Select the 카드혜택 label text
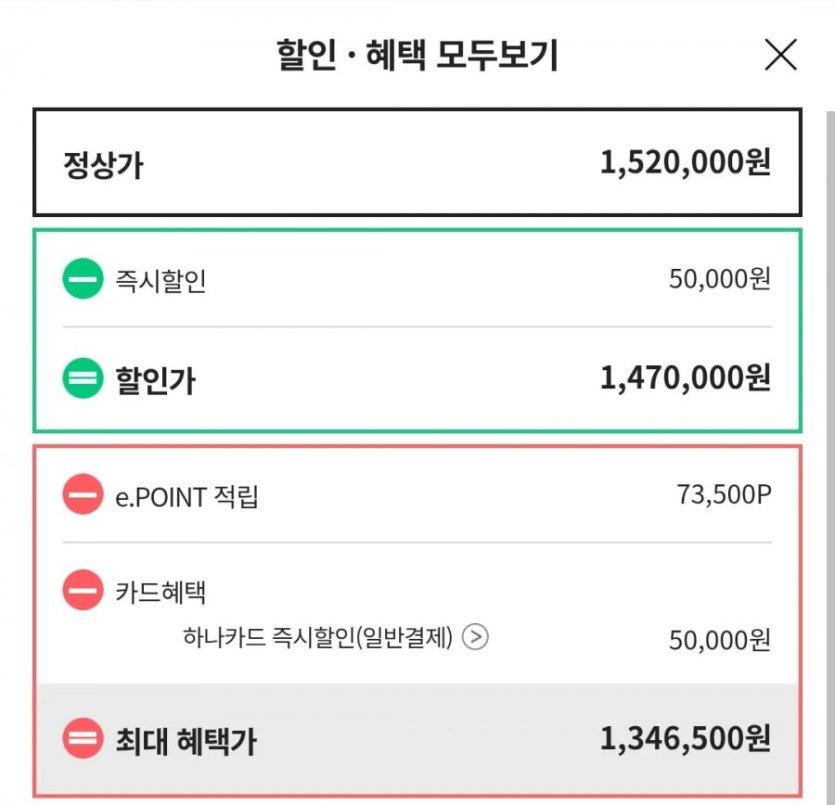 click(x=160, y=592)
